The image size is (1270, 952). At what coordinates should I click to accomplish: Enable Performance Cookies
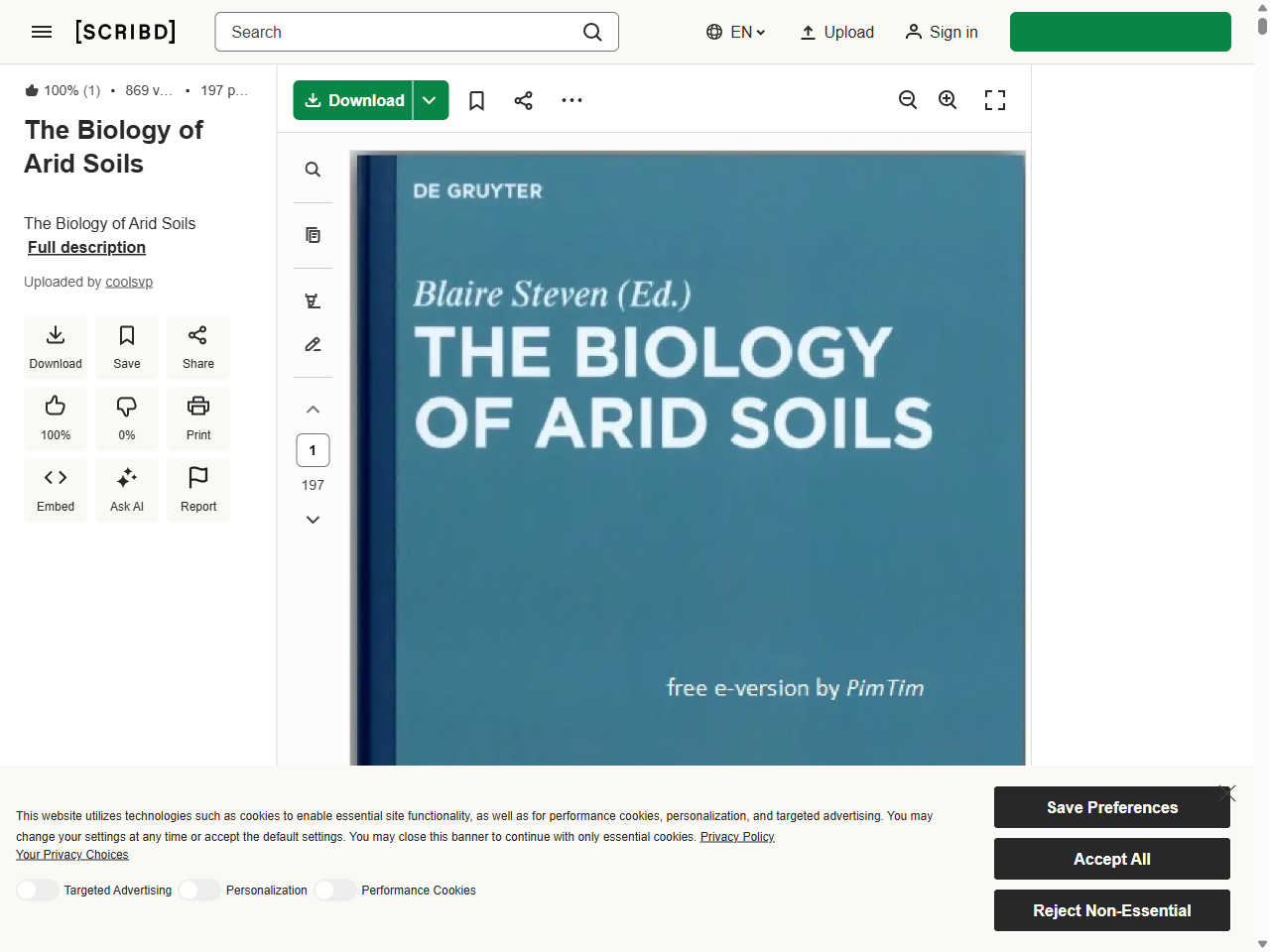334,890
